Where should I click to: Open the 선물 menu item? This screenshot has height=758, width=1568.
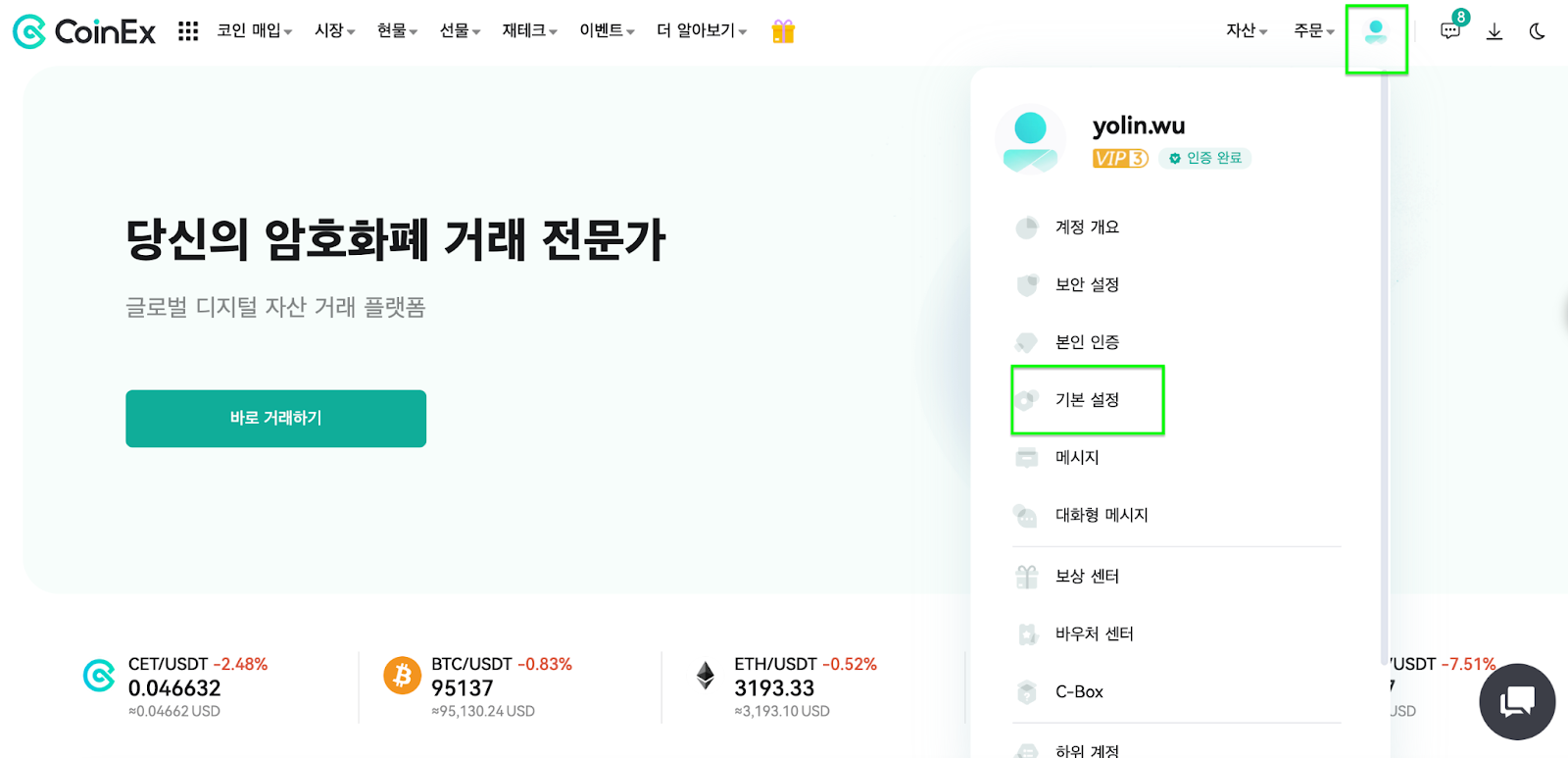tap(456, 30)
